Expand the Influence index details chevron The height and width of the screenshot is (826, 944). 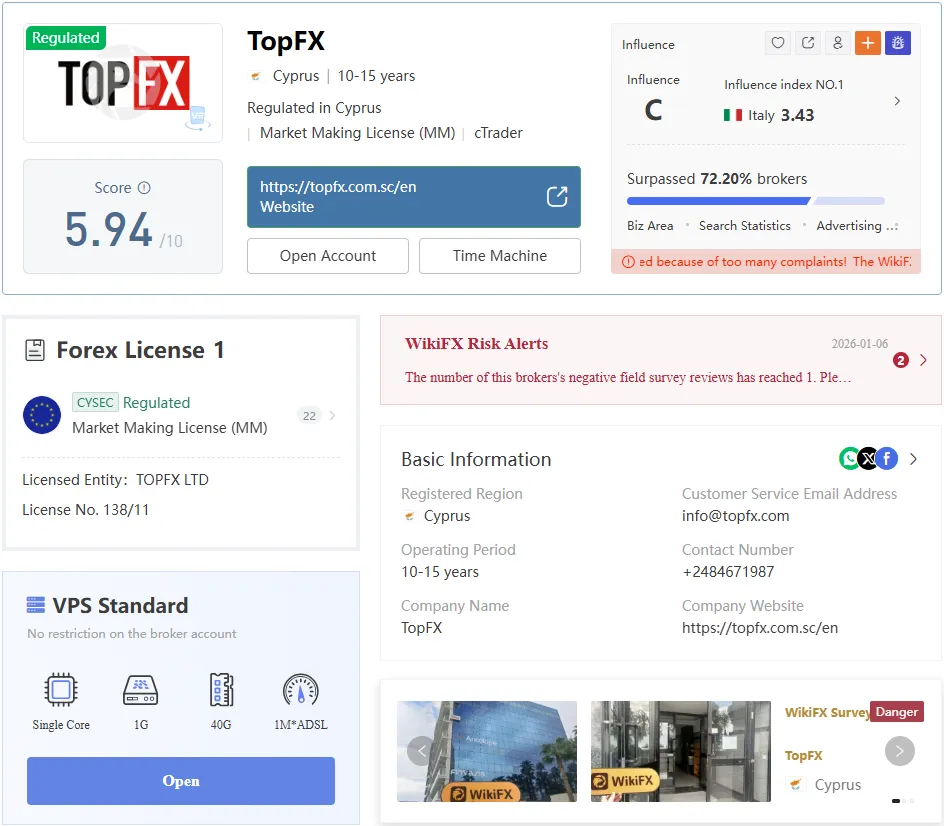[x=897, y=101]
